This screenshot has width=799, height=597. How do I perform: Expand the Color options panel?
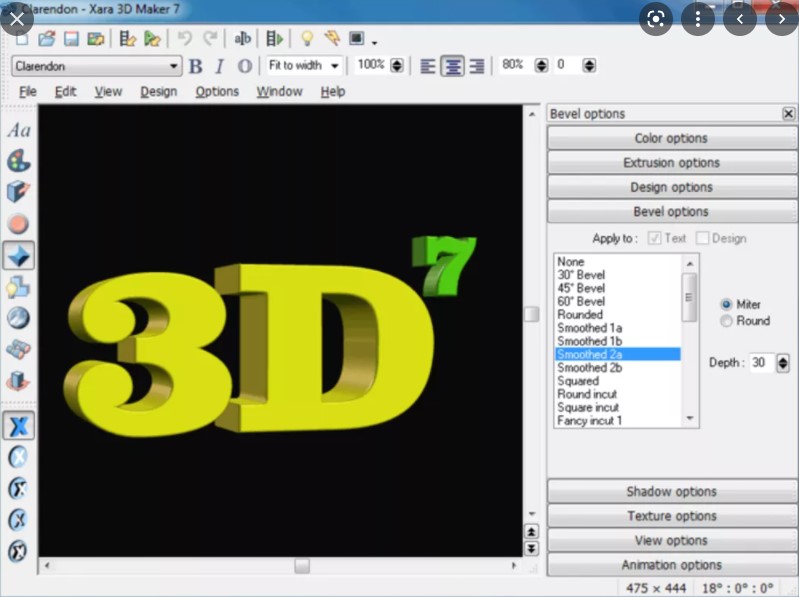click(x=672, y=138)
